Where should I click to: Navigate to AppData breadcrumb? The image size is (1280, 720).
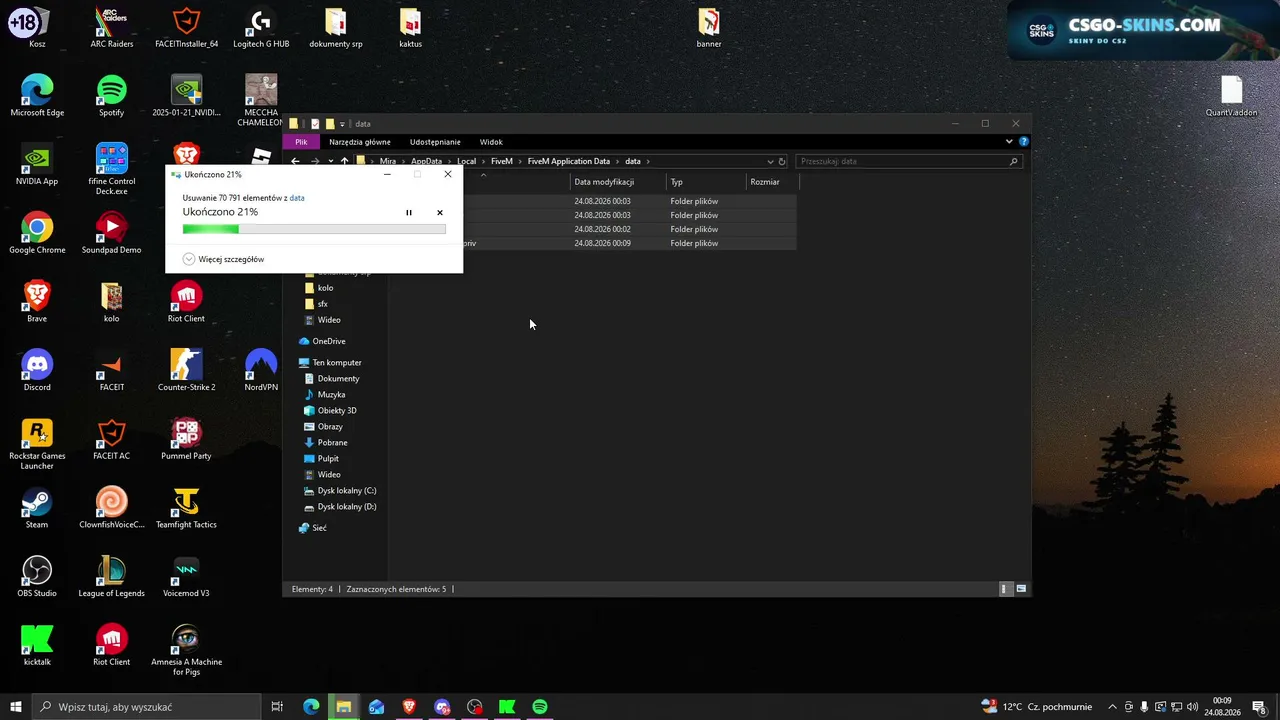click(x=426, y=161)
